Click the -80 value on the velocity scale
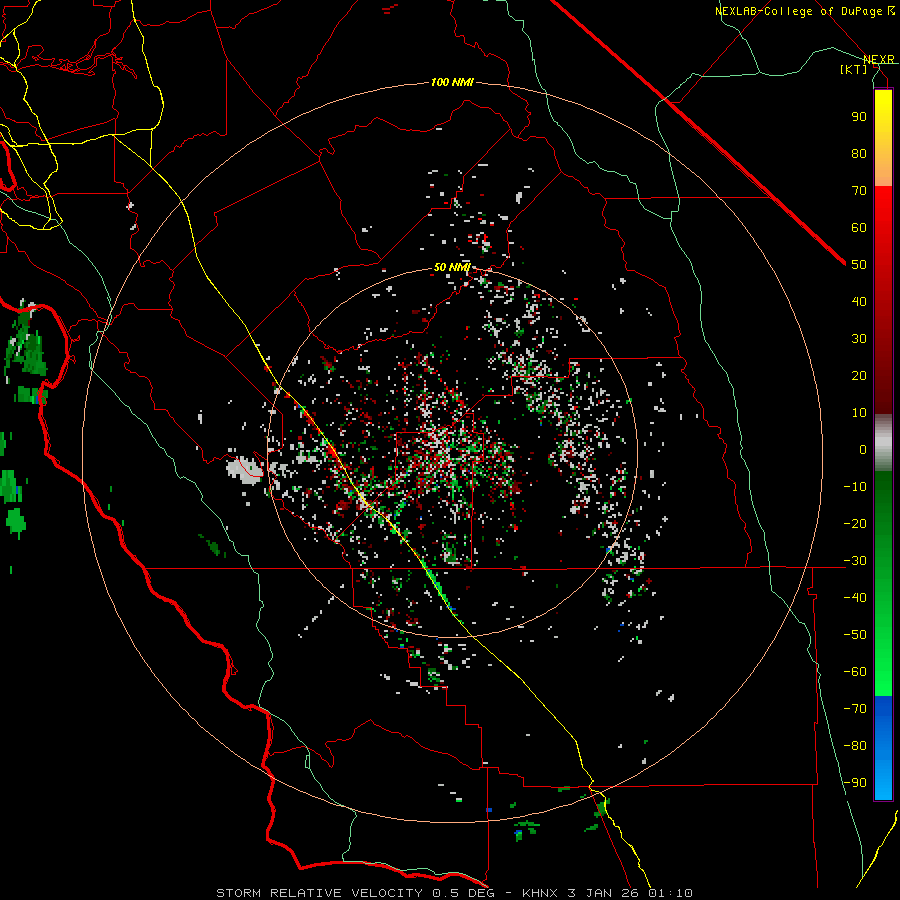 coord(855,746)
